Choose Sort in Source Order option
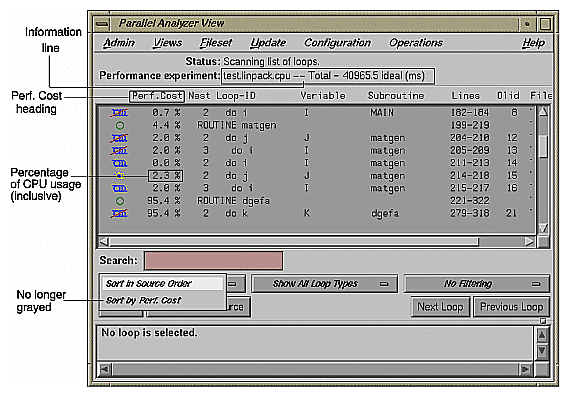 [163, 284]
